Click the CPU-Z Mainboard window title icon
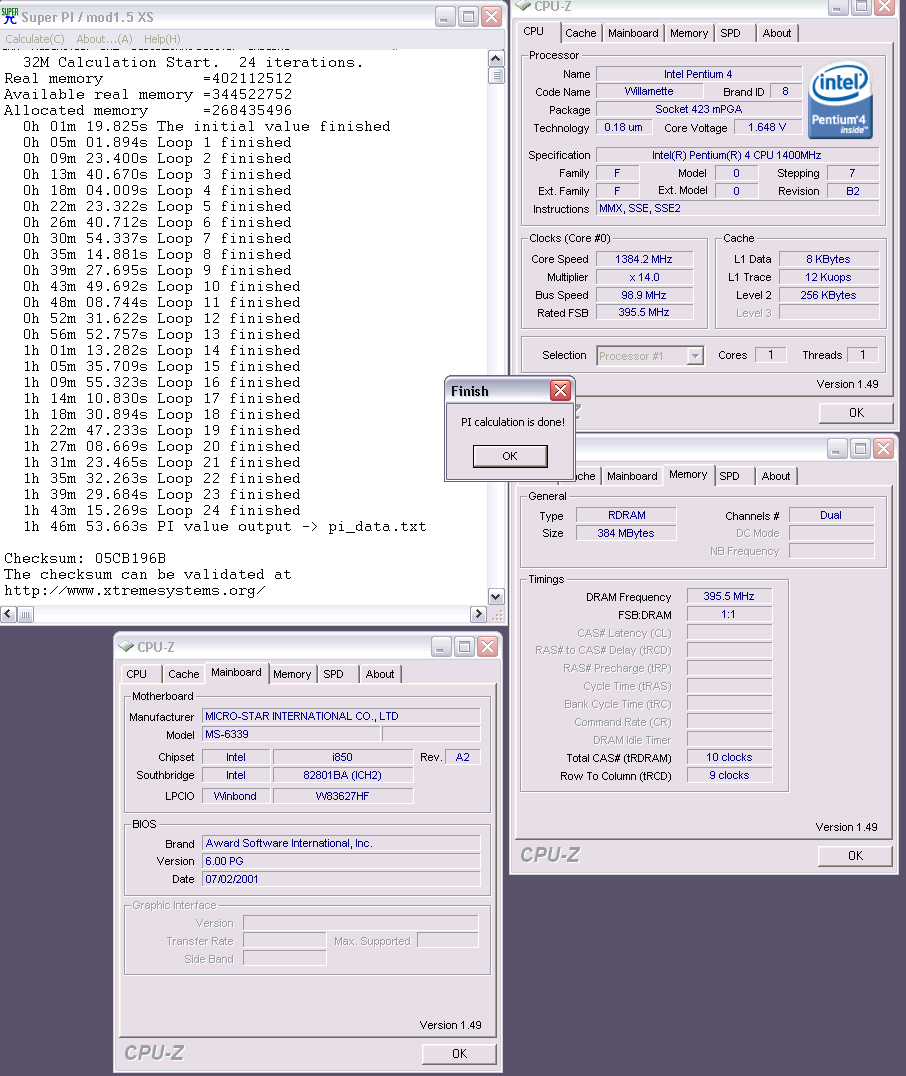The height and width of the screenshot is (1076, 906). tap(126, 646)
